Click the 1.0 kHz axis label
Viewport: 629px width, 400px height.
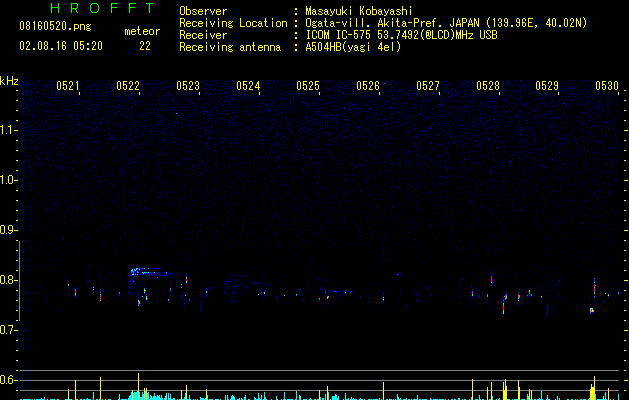pos(9,180)
